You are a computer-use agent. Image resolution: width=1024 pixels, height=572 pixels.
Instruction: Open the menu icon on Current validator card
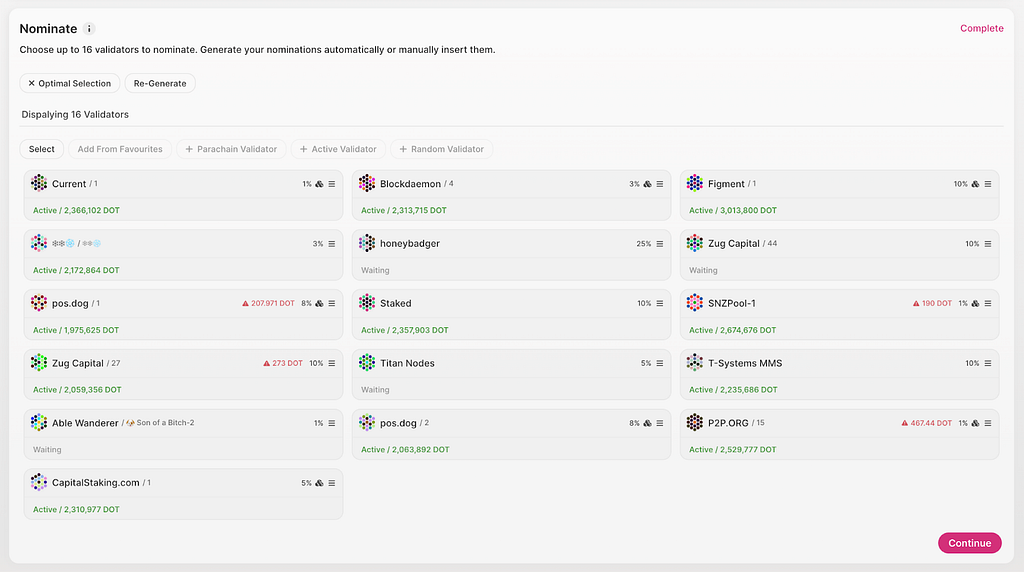[x=332, y=184]
